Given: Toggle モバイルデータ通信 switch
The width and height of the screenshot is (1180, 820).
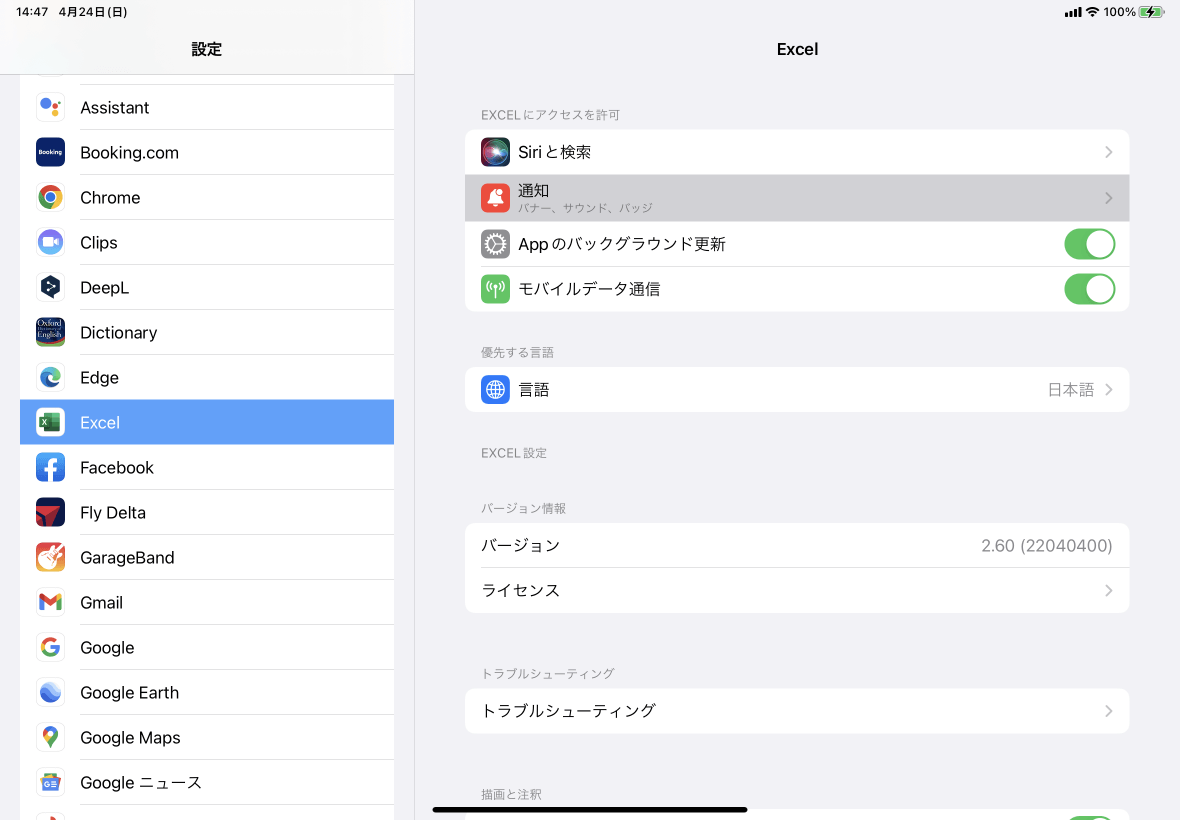Looking at the screenshot, I should pyautogui.click(x=1089, y=289).
